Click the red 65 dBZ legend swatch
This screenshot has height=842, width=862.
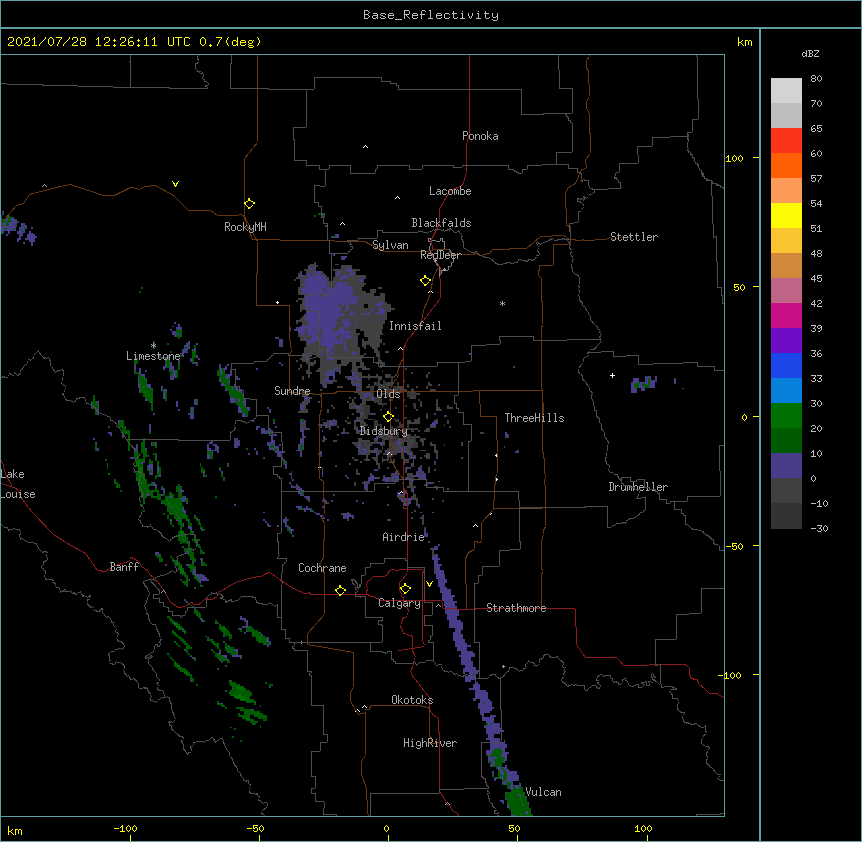click(x=786, y=140)
